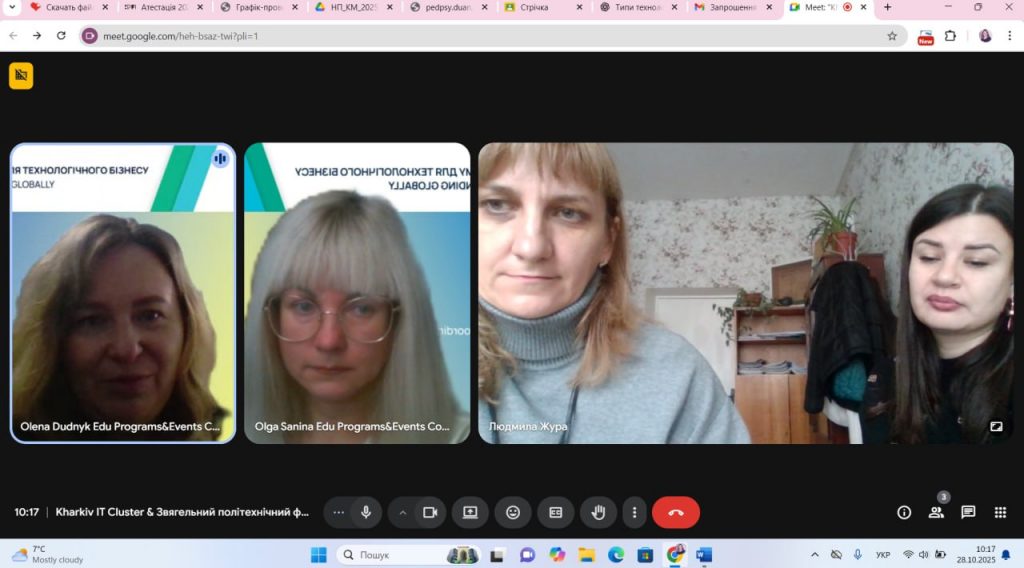Toggle the microphone on or off
The height and width of the screenshot is (568, 1024).
point(366,512)
